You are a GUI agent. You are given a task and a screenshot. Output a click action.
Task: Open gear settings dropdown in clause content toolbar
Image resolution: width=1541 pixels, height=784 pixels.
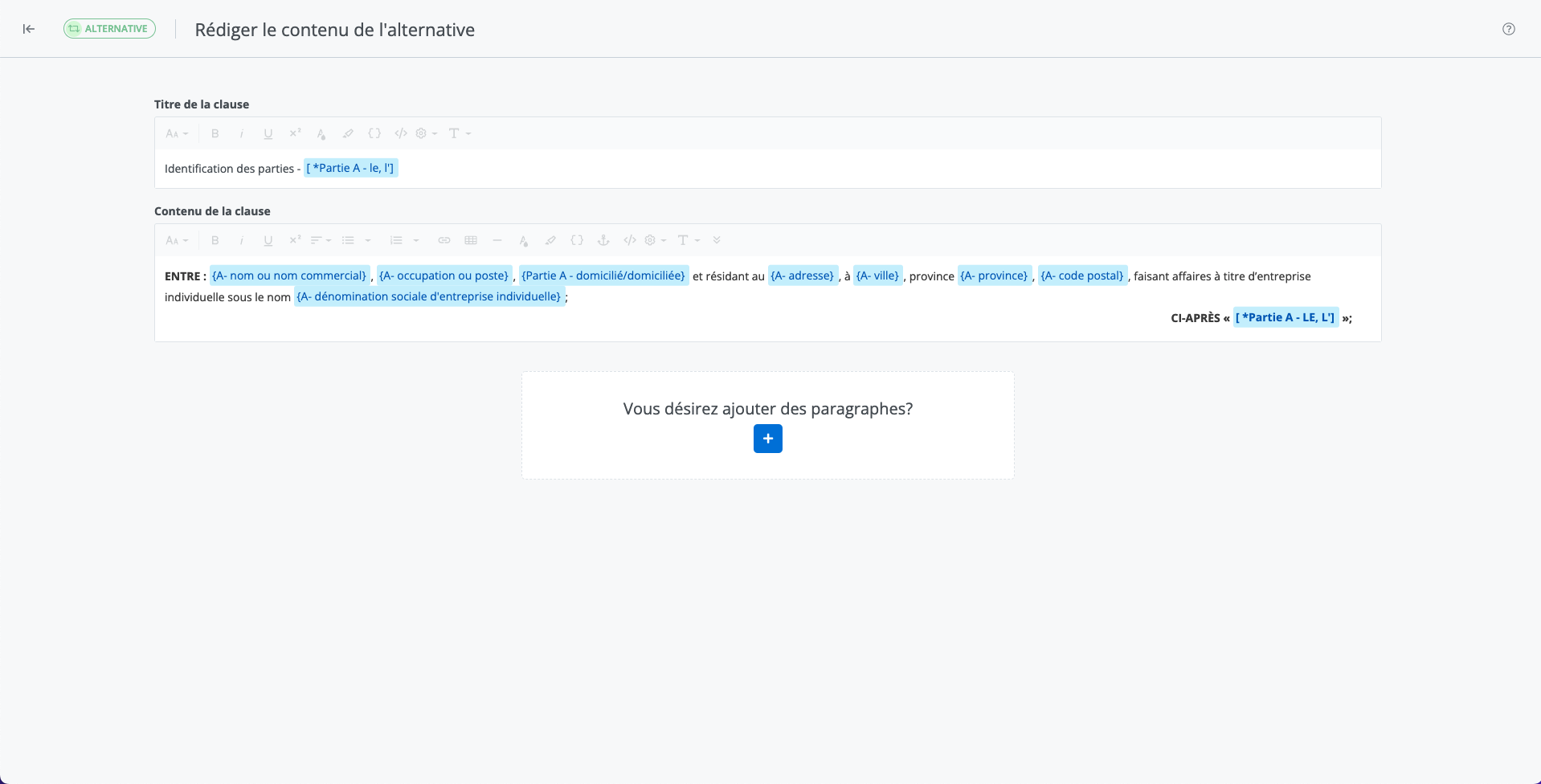[x=655, y=240]
